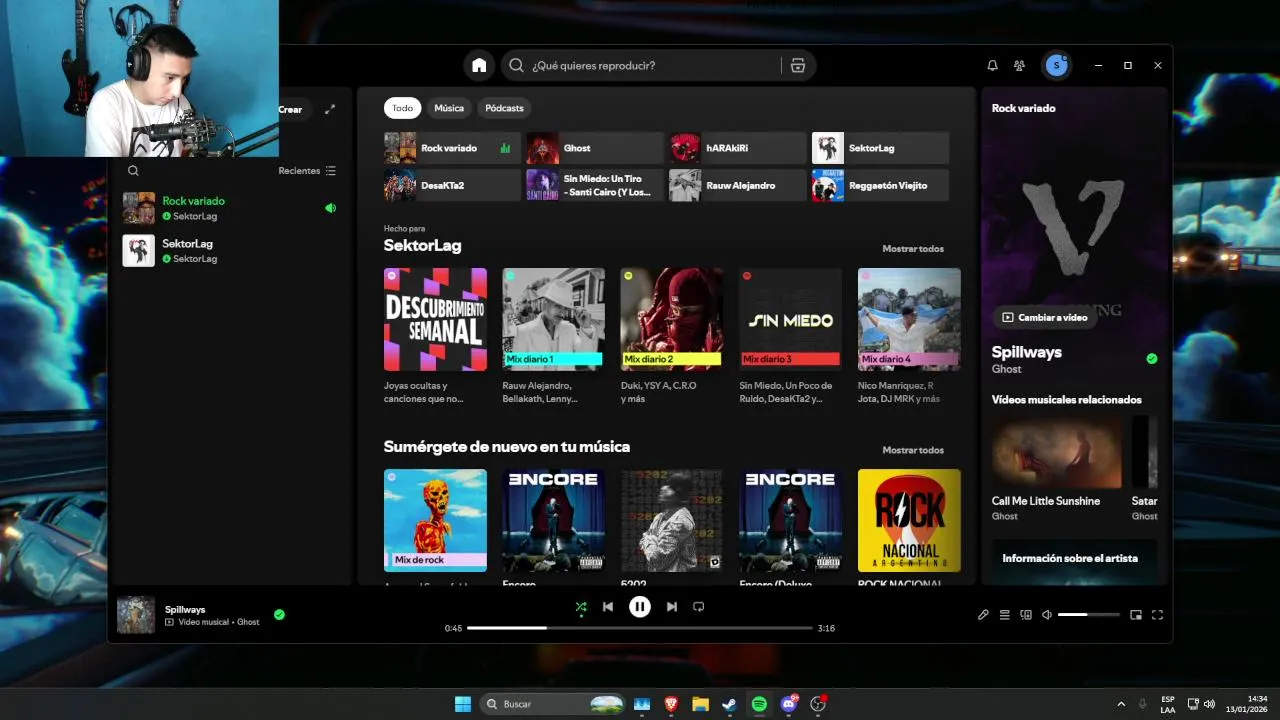Go to Spotify Home via house icon

pos(479,65)
